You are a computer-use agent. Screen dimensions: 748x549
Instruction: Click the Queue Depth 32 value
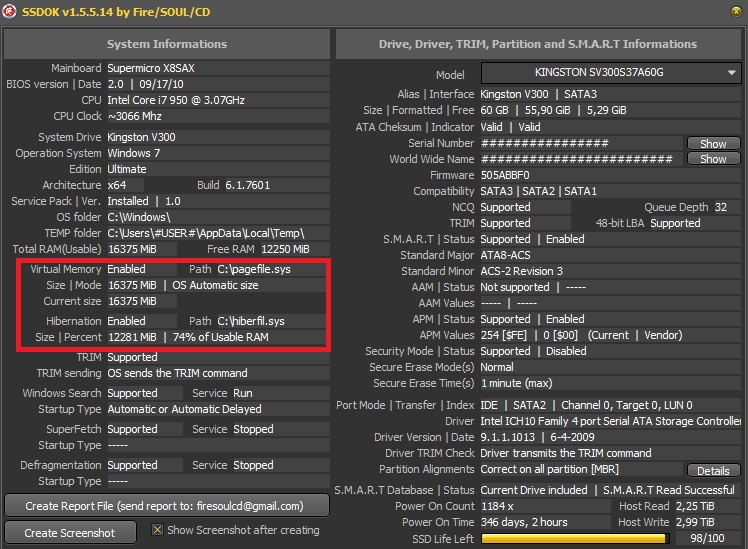721,207
